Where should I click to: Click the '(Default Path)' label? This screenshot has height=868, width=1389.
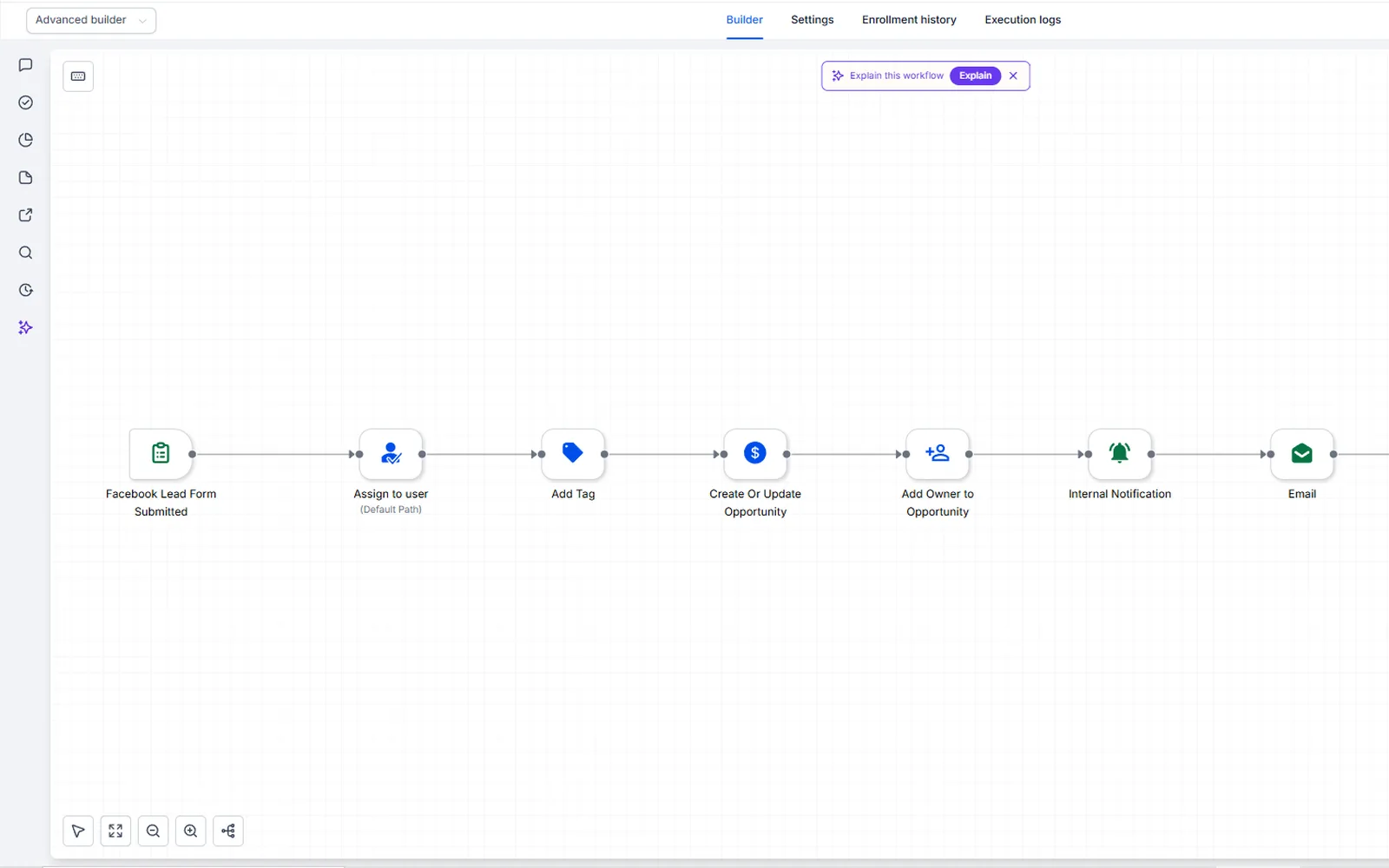tap(391, 510)
